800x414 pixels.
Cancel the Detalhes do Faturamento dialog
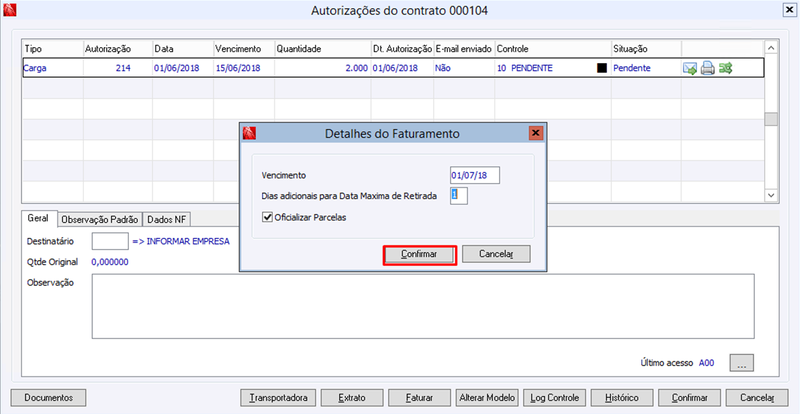(496, 254)
